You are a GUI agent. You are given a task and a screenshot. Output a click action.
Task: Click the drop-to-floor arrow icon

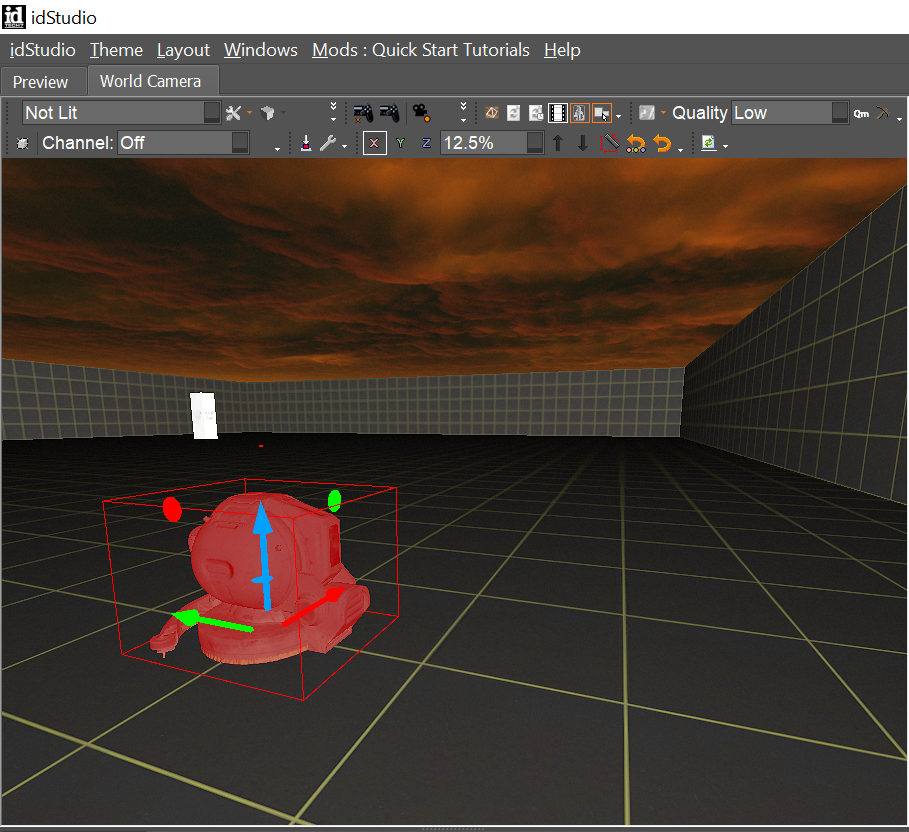tap(306, 143)
